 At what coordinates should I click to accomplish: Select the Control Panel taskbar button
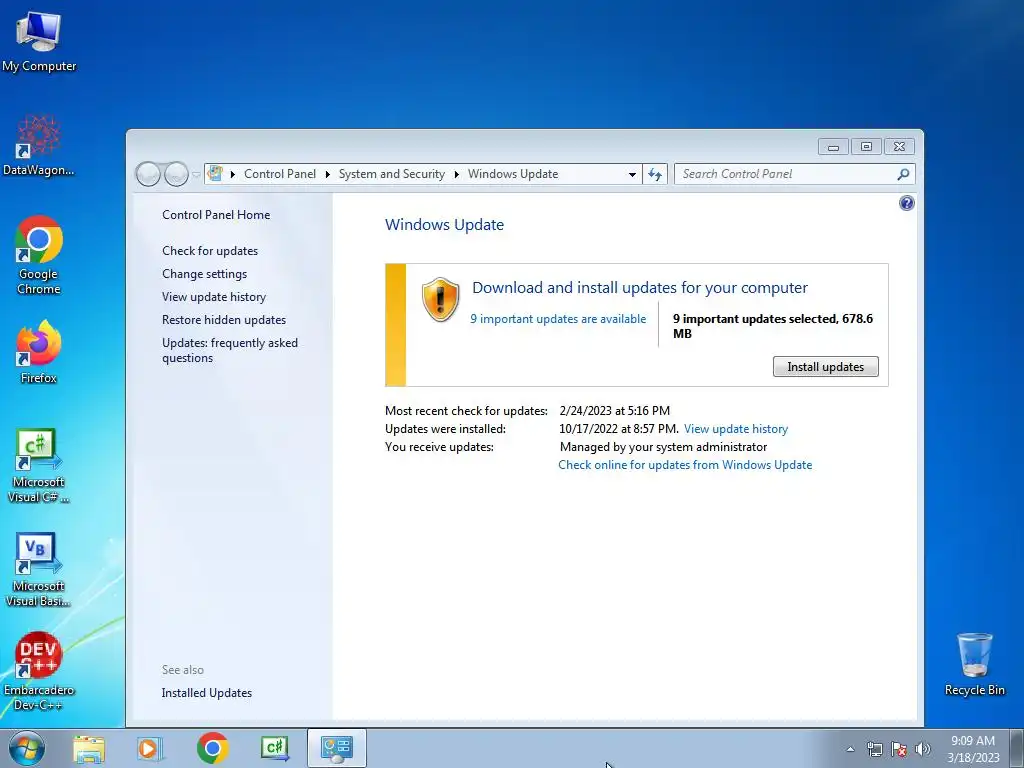click(x=336, y=748)
